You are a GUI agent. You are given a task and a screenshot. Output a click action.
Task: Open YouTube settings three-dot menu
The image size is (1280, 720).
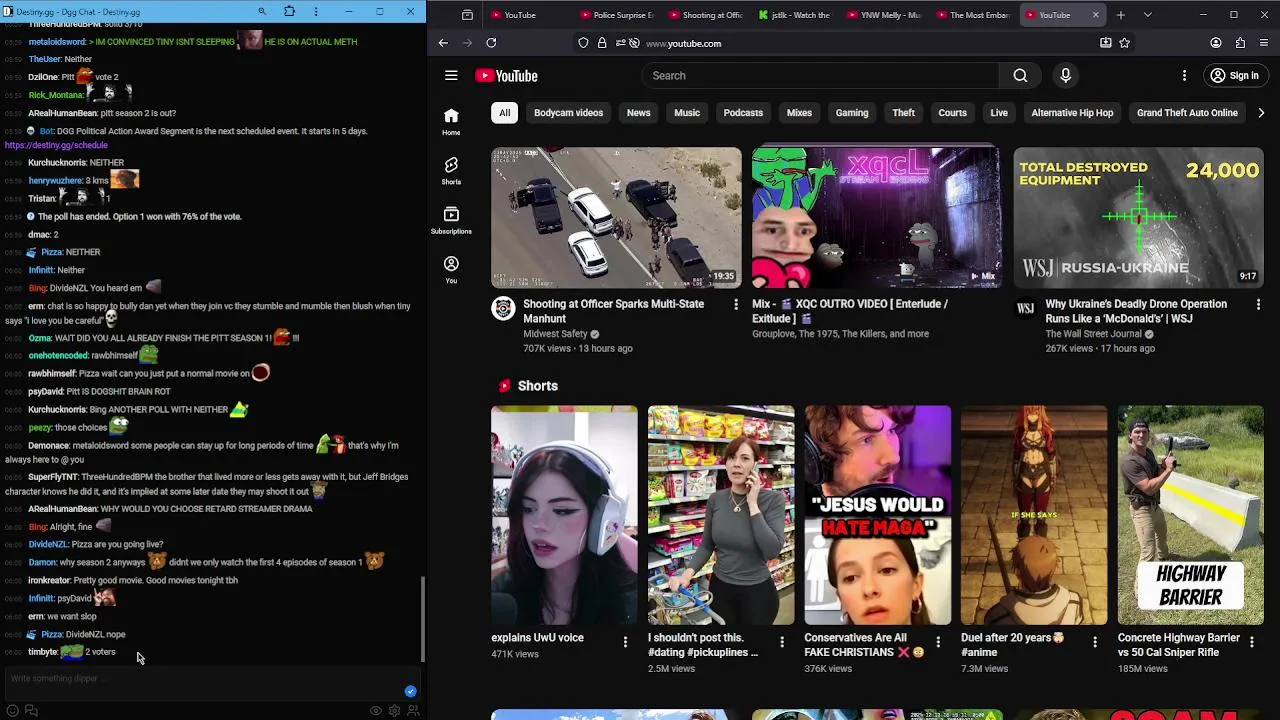coord(1184,76)
